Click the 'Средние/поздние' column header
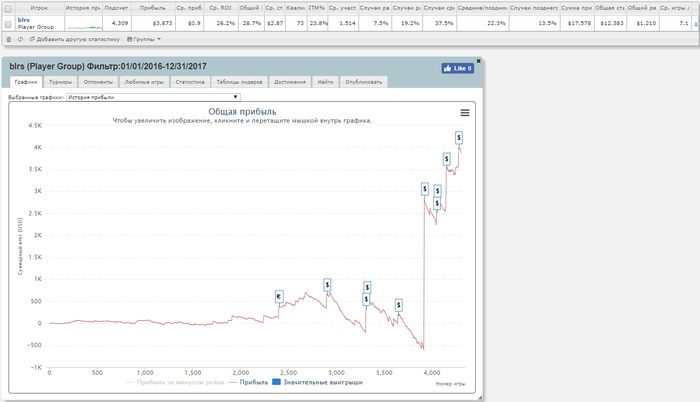700x402 pixels. point(483,8)
